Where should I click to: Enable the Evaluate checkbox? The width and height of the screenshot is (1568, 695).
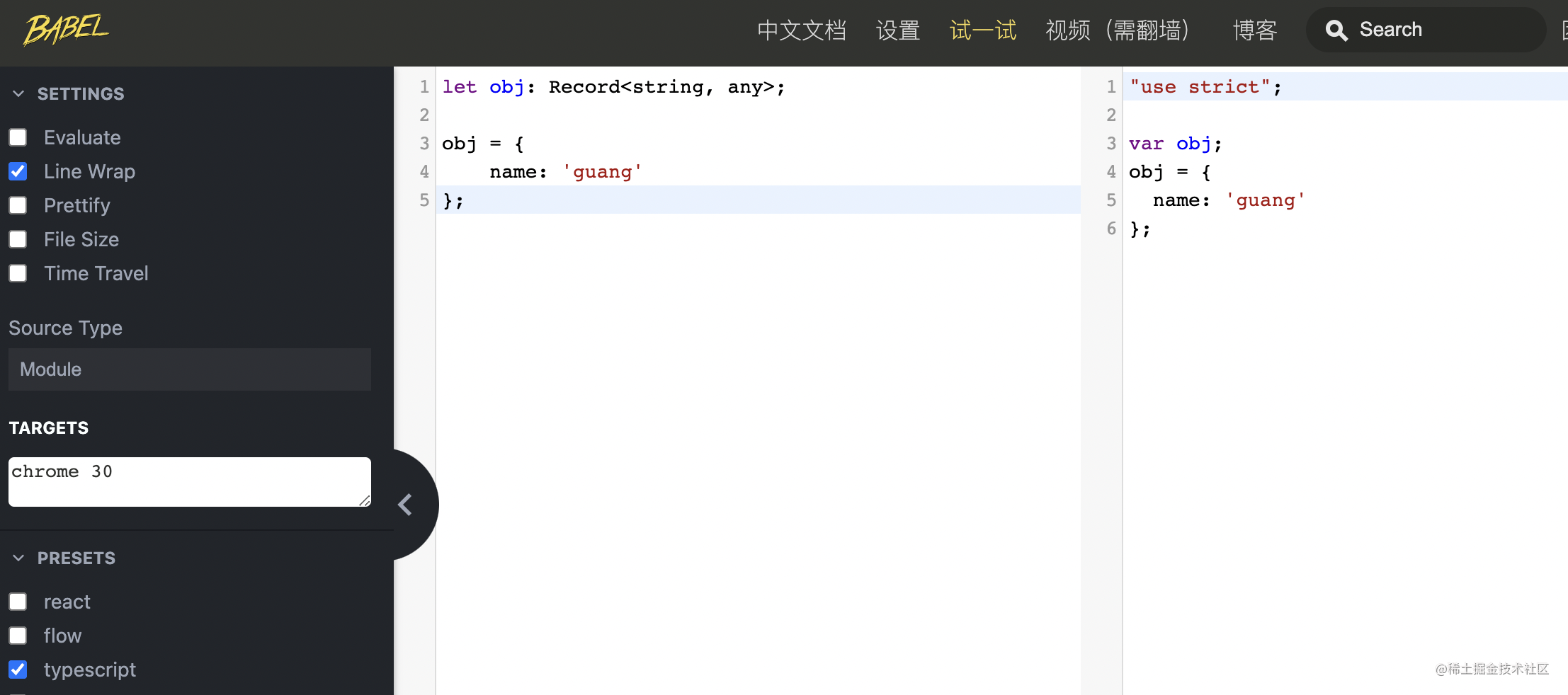(18, 137)
